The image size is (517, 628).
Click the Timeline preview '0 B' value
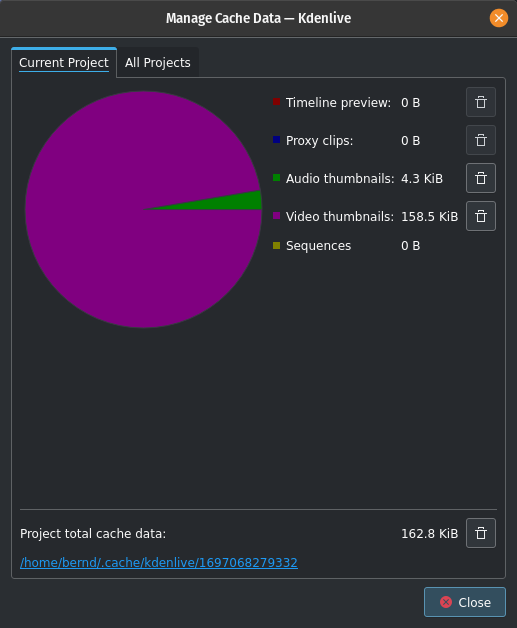point(410,103)
